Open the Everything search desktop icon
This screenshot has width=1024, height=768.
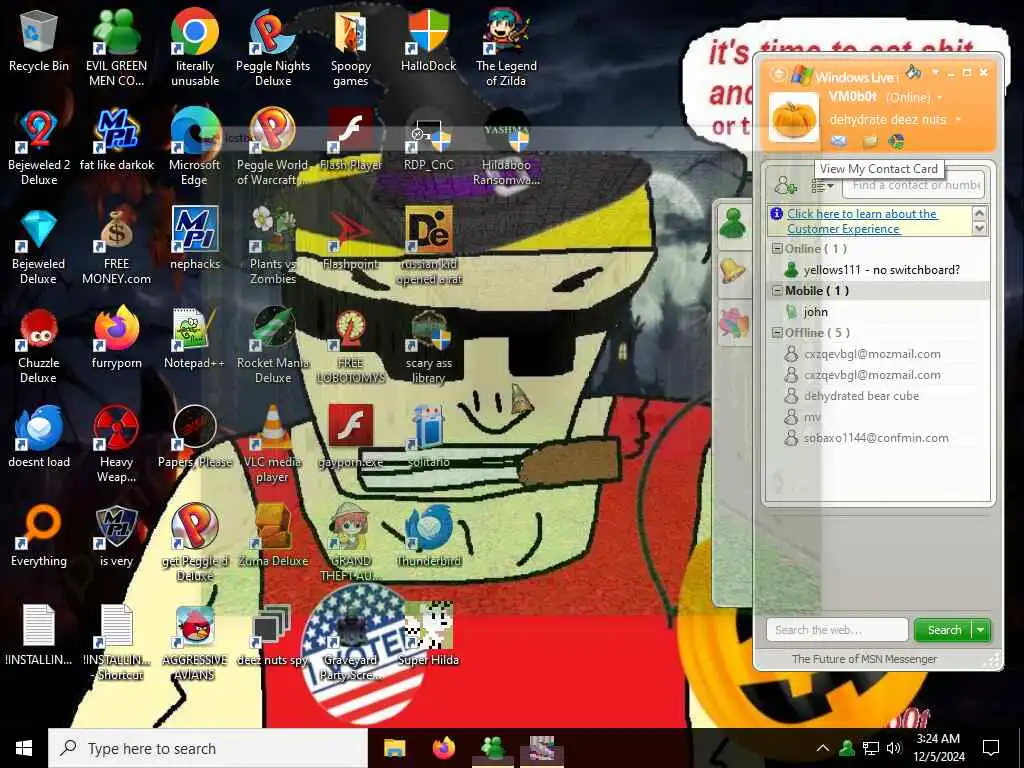pos(39,536)
